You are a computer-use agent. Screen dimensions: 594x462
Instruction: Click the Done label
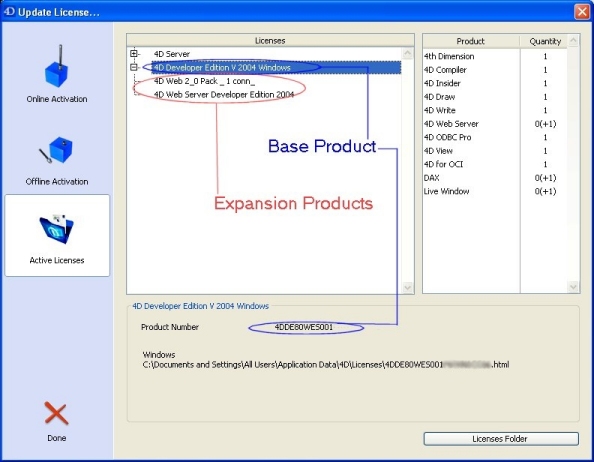coord(56,438)
